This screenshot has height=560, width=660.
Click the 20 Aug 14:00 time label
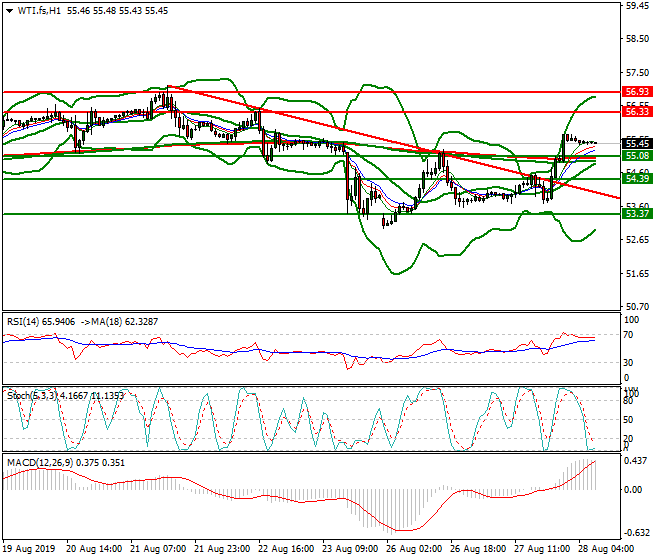pyautogui.click(x=94, y=549)
